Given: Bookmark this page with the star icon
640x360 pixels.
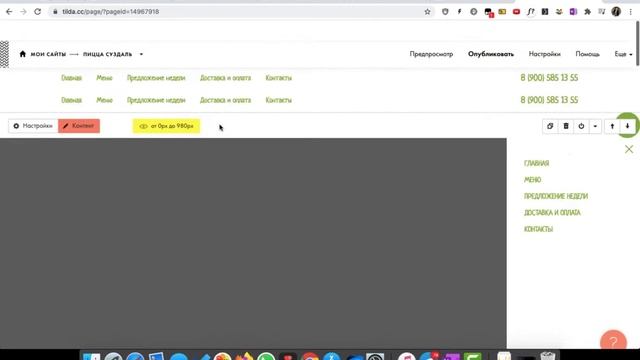Looking at the screenshot, I should tap(427, 12).
